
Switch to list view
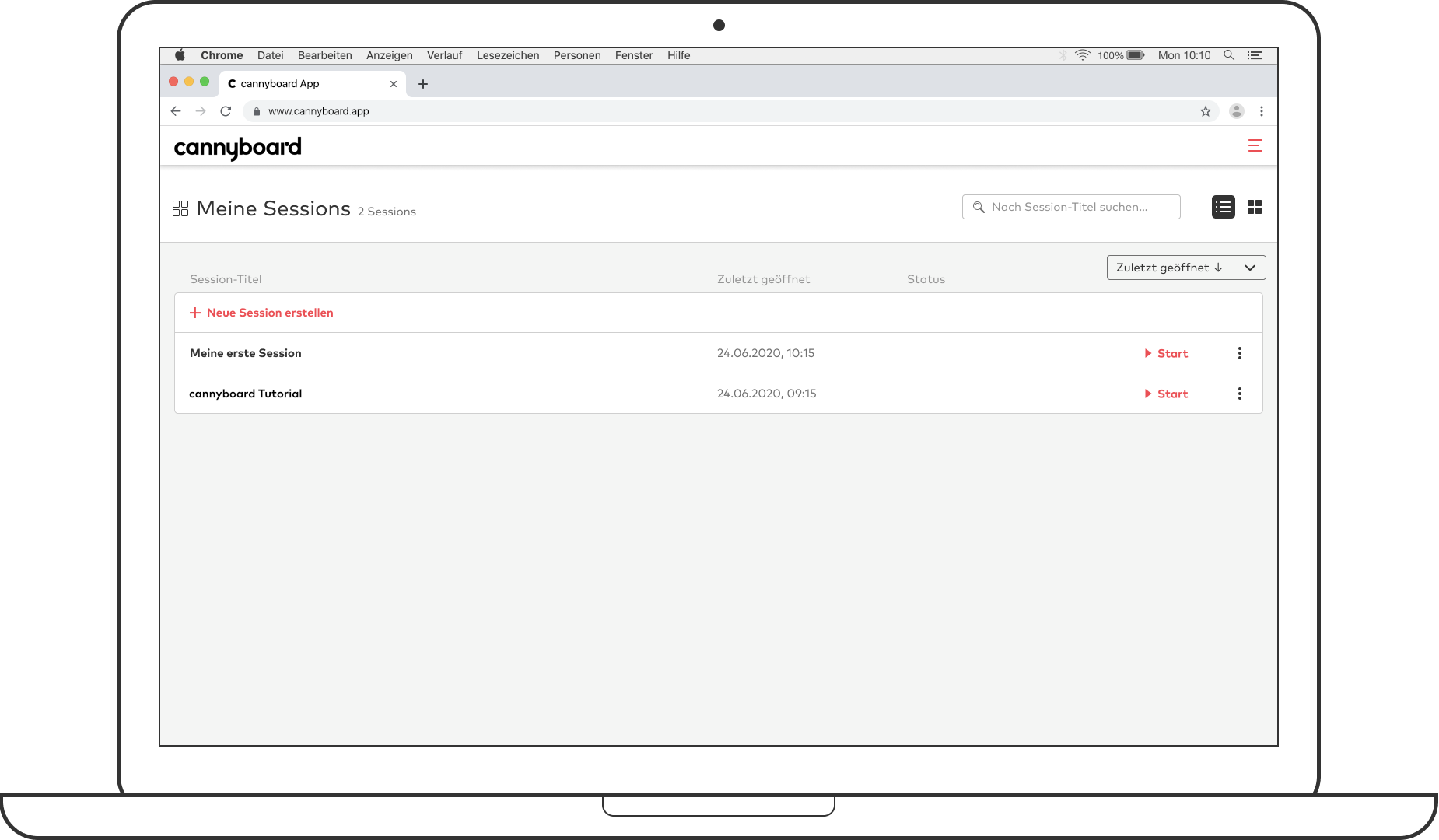click(1223, 207)
